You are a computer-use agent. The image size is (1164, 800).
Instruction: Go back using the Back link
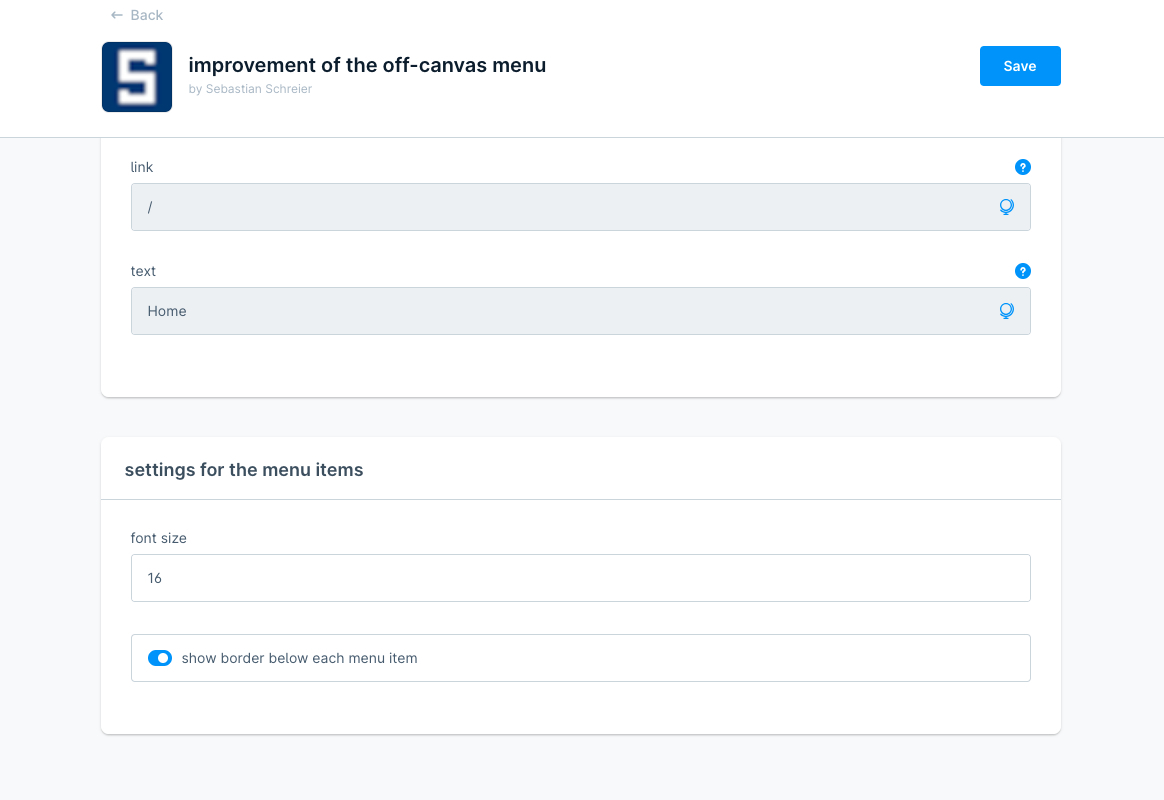[x=146, y=15]
